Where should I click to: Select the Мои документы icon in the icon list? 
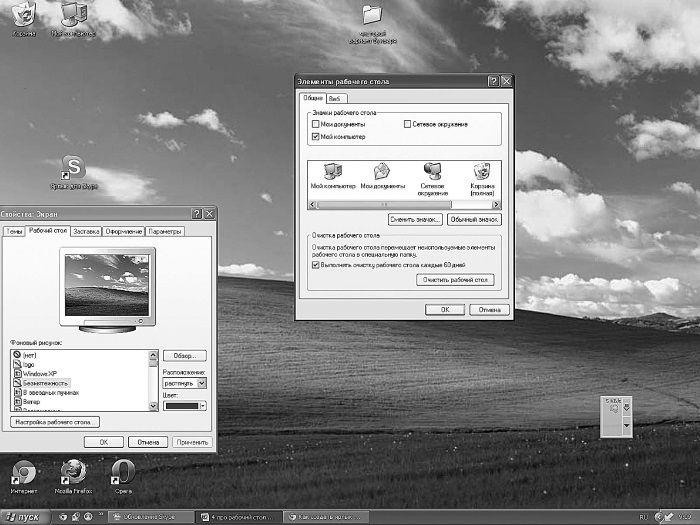[x=382, y=171]
